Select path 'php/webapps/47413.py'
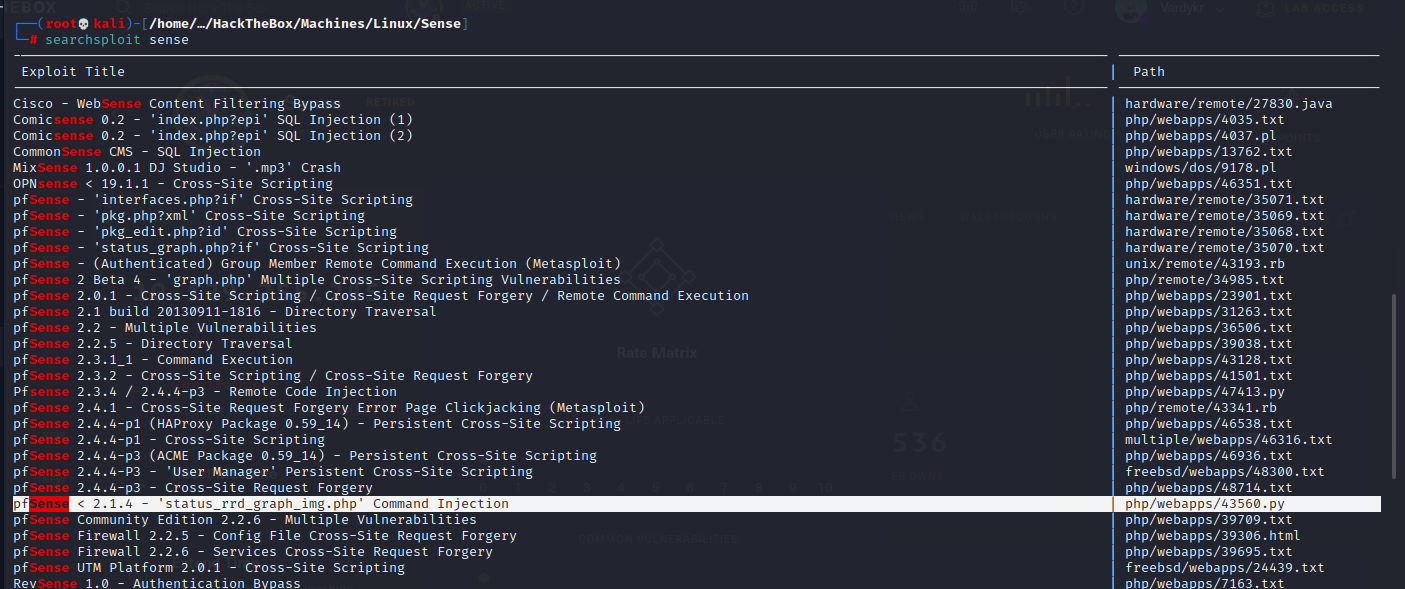Viewport: 1405px width, 589px height. coord(1205,392)
